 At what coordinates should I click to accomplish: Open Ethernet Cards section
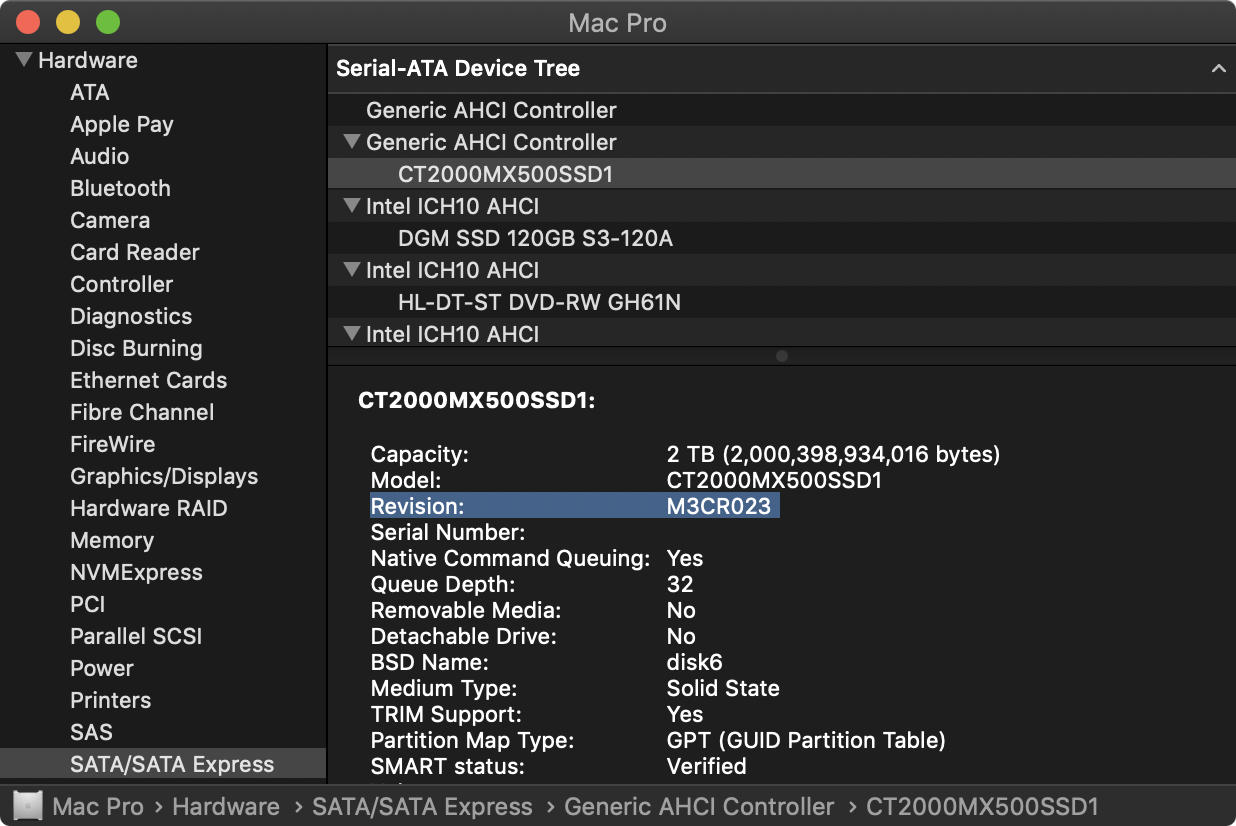click(149, 380)
